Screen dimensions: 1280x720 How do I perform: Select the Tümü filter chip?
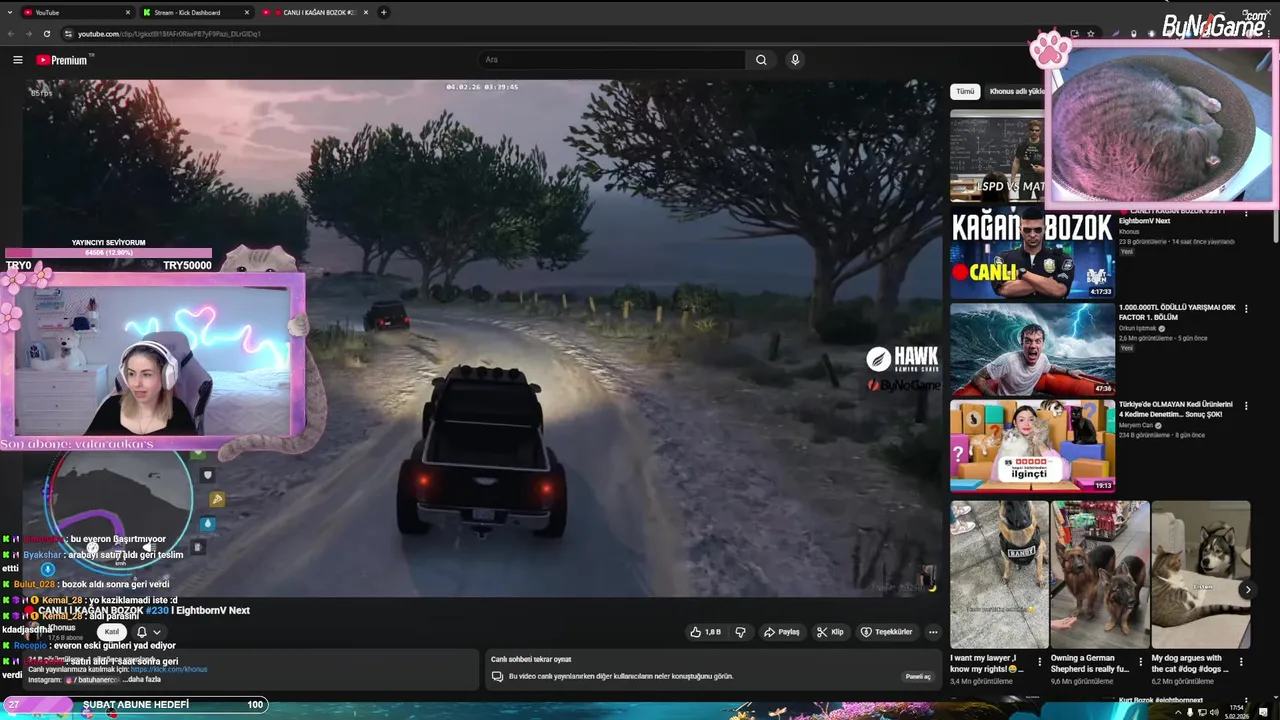tap(965, 91)
